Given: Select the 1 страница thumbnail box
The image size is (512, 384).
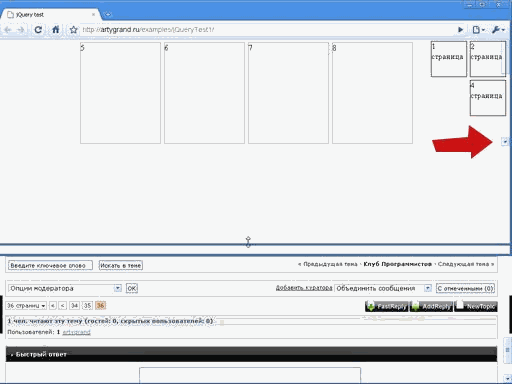Looking at the screenshot, I should [449, 59].
